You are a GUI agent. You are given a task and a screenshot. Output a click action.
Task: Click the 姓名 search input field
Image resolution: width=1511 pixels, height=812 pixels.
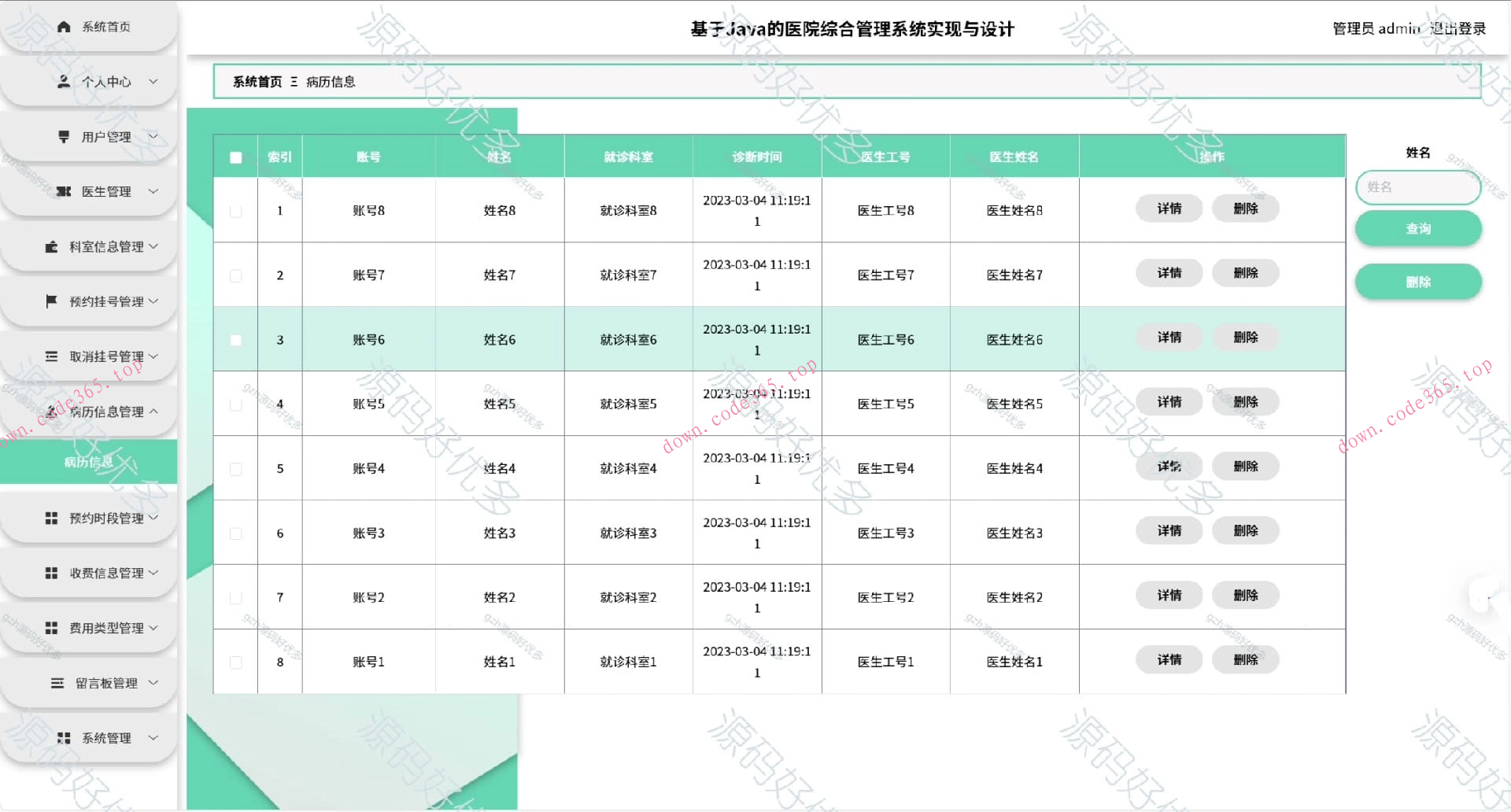click(x=1417, y=188)
